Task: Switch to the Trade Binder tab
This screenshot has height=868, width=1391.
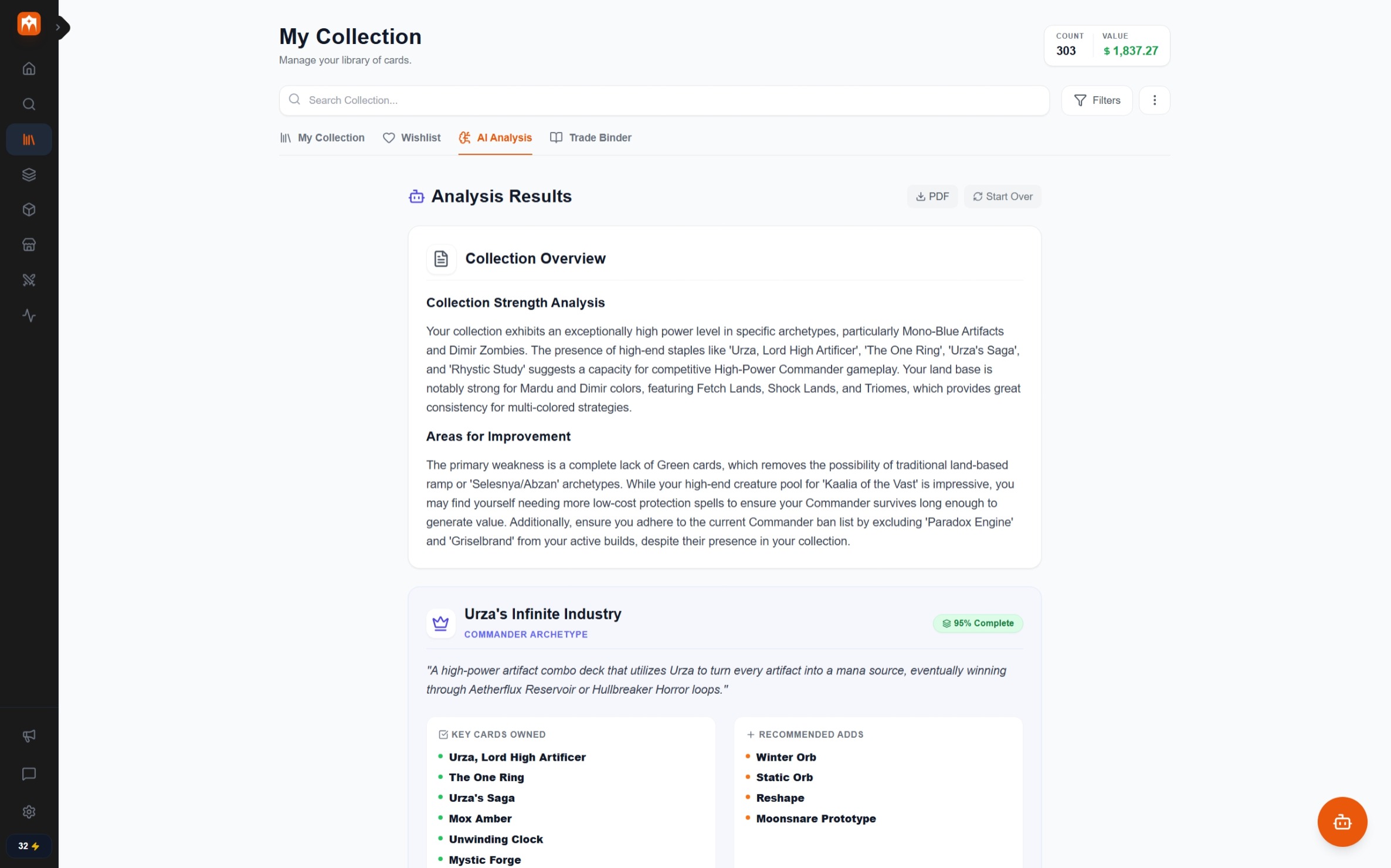Action: (x=591, y=138)
